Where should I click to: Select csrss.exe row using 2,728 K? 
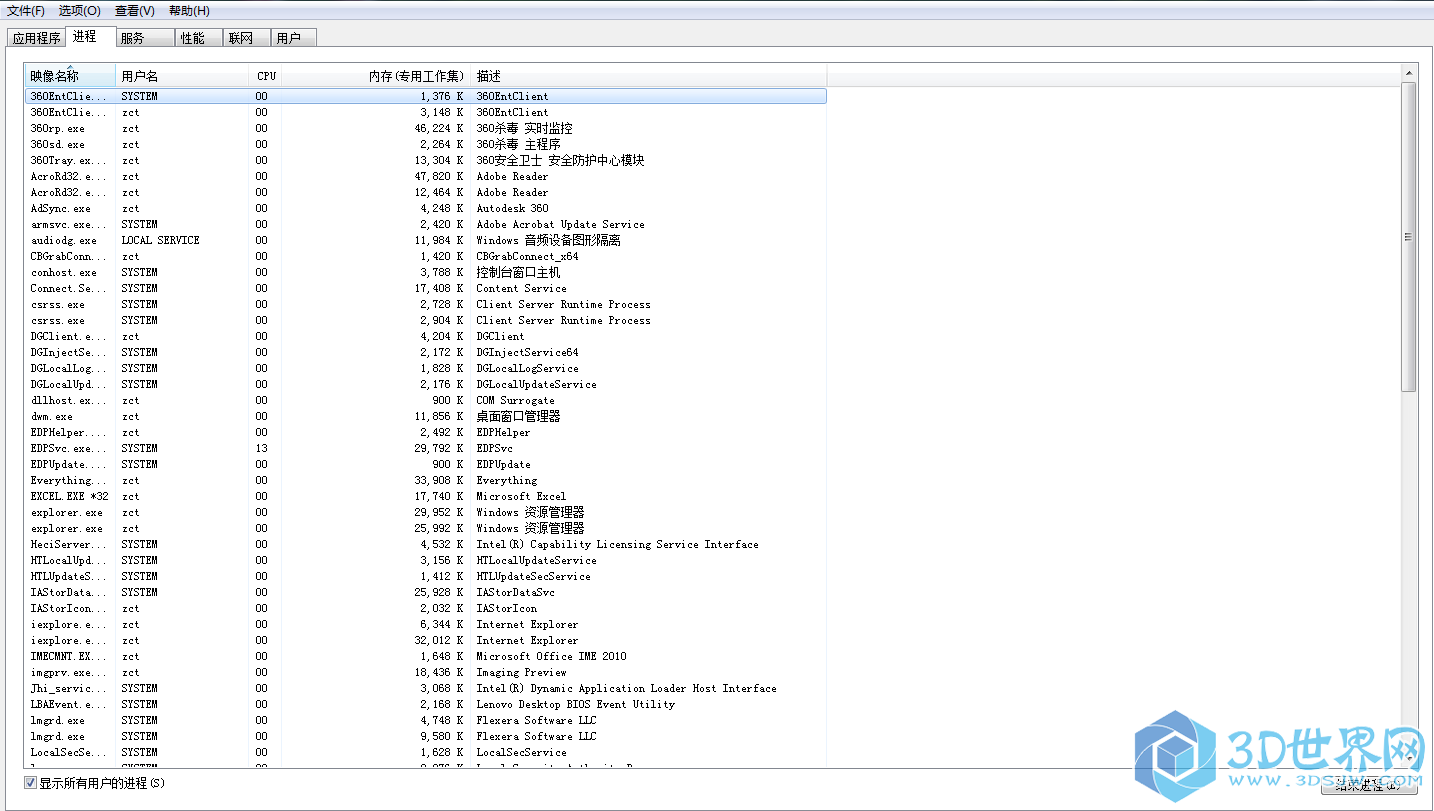click(426, 304)
